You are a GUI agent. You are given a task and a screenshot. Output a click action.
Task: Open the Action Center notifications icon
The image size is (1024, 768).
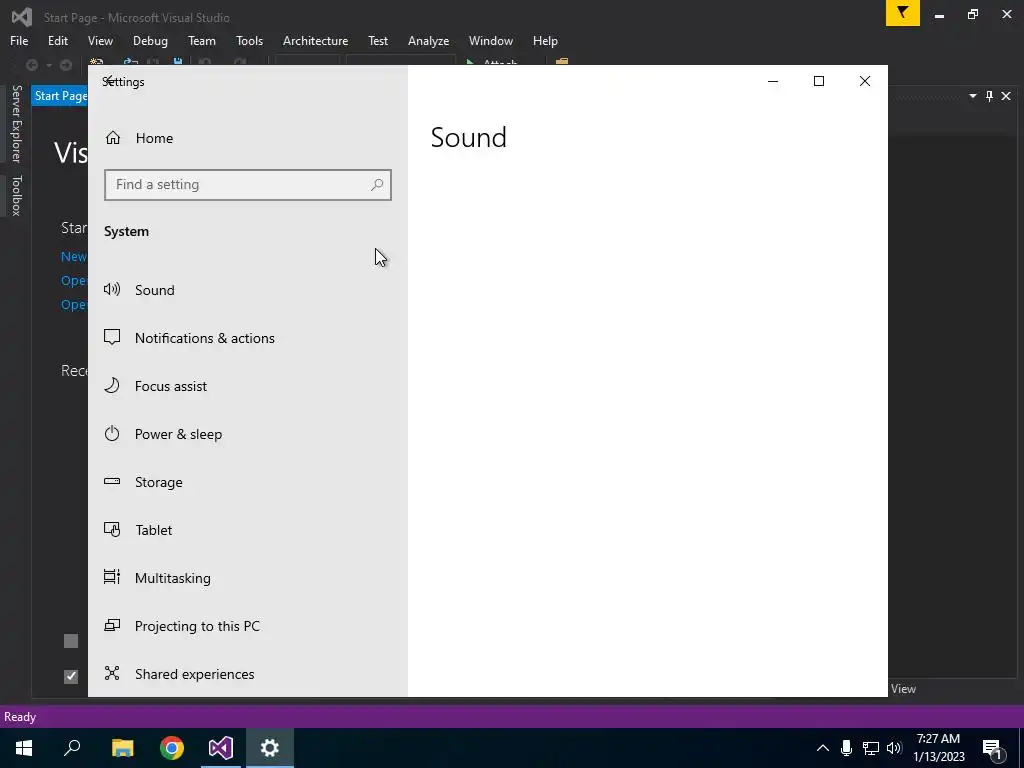(x=993, y=748)
